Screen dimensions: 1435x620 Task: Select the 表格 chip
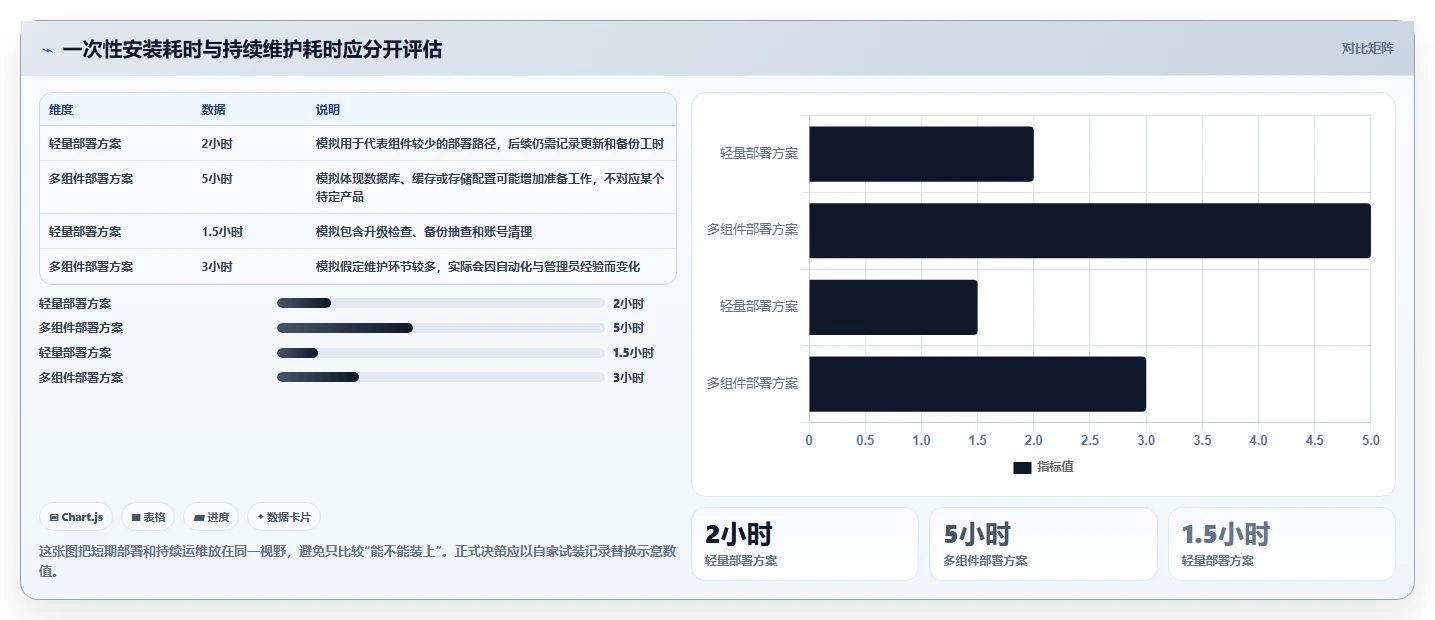[x=148, y=517]
